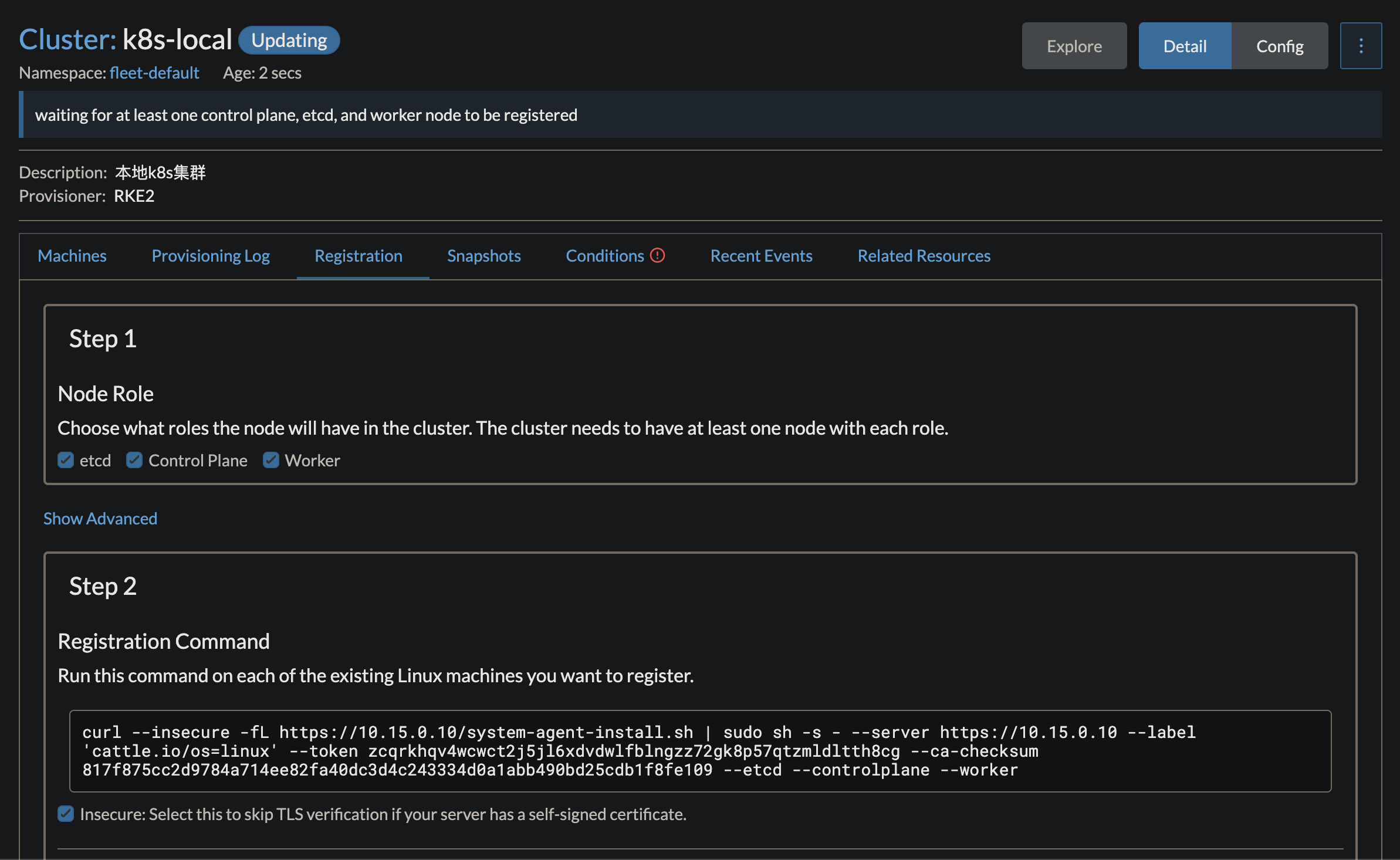Click the Registration Command heading
1400x860 pixels.
164,641
